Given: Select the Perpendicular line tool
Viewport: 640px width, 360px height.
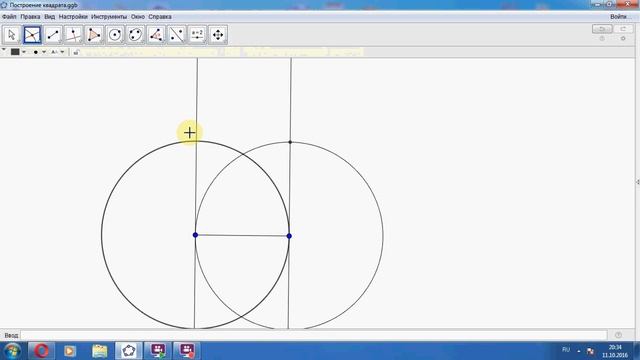Looking at the screenshot, I should pyautogui.click(x=73, y=35).
